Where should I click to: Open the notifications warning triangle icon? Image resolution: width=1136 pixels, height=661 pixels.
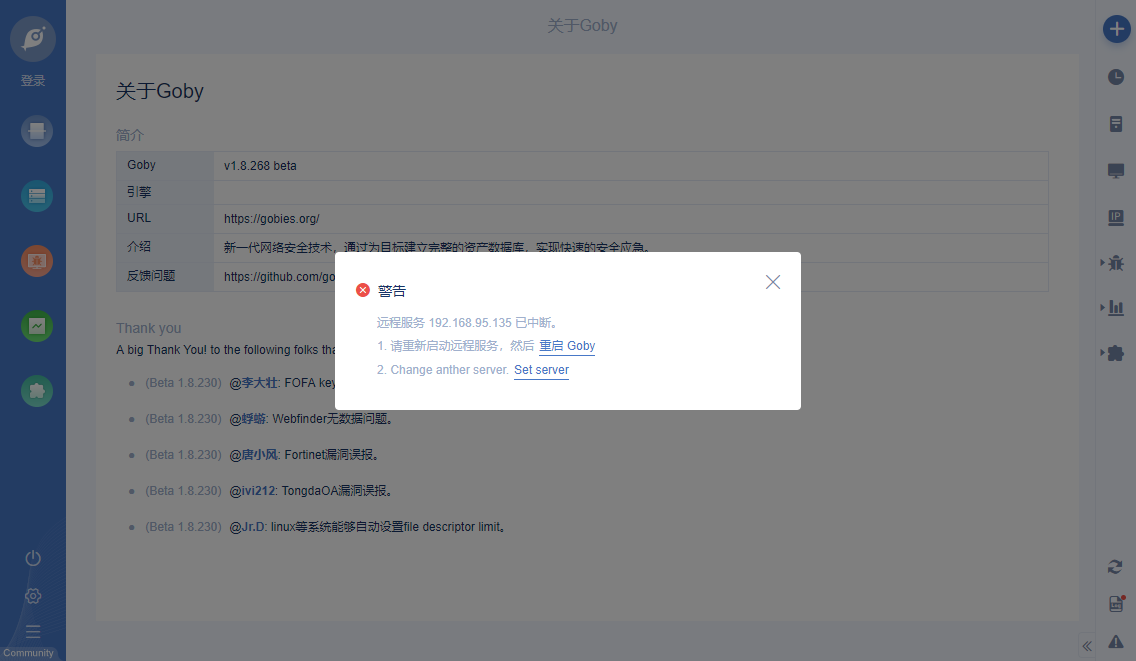coord(1115,641)
